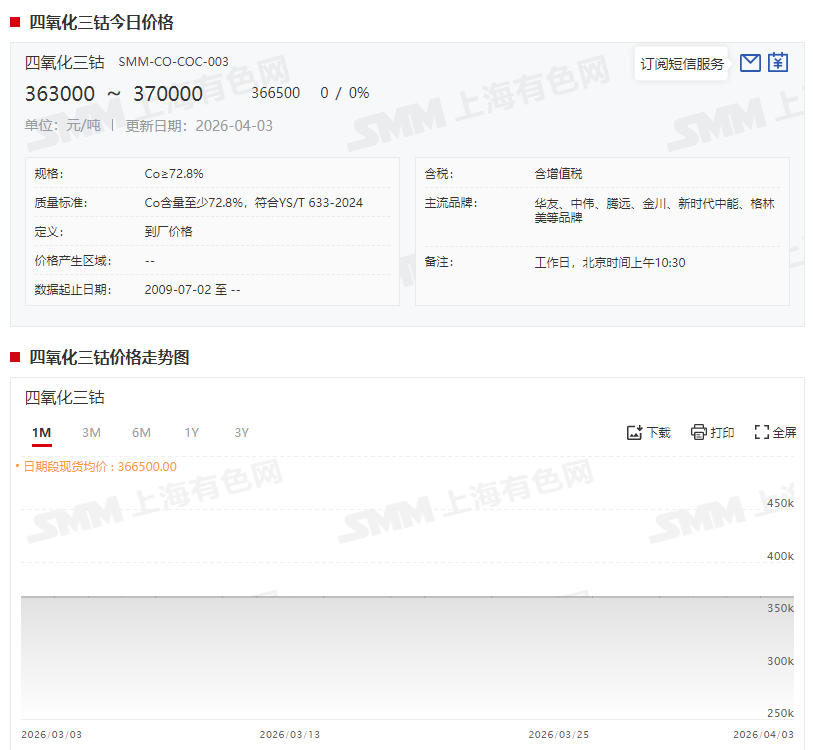Switch chart to 6M range
Viewport: 813px width, 750px height.
(x=141, y=432)
